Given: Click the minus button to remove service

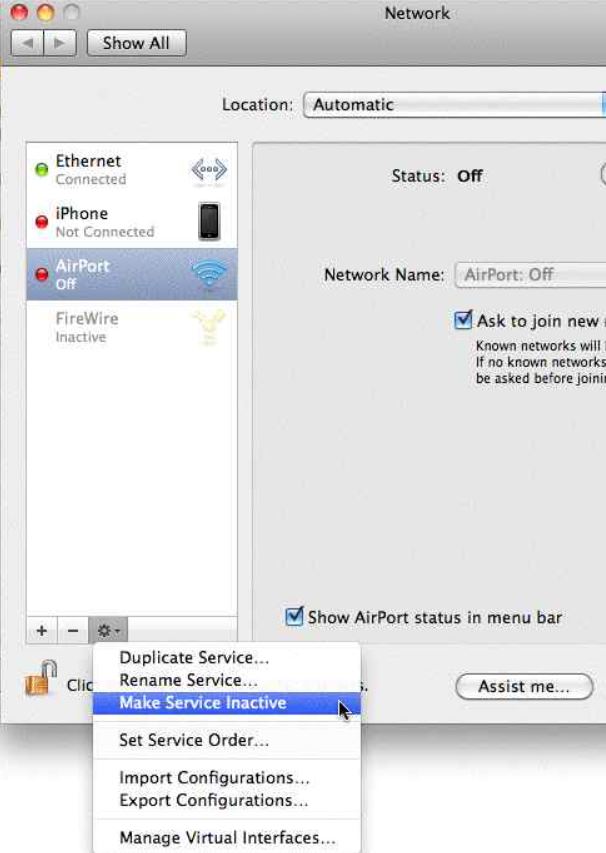Looking at the screenshot, I should point(73,631).
